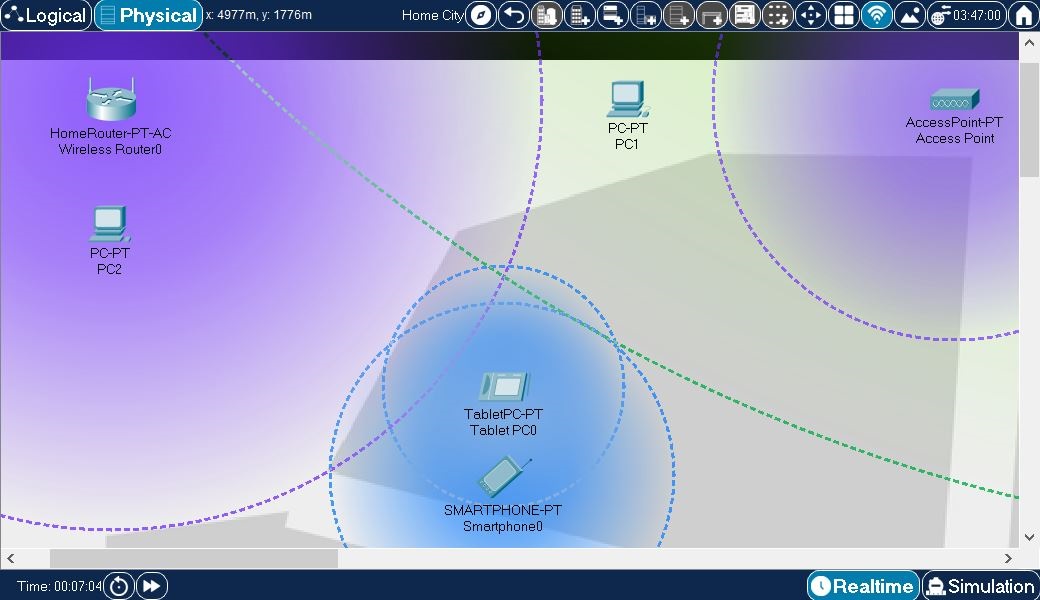Open the cable pegboard icon
Screen dimensions: 1040x600
click(744, 15)
